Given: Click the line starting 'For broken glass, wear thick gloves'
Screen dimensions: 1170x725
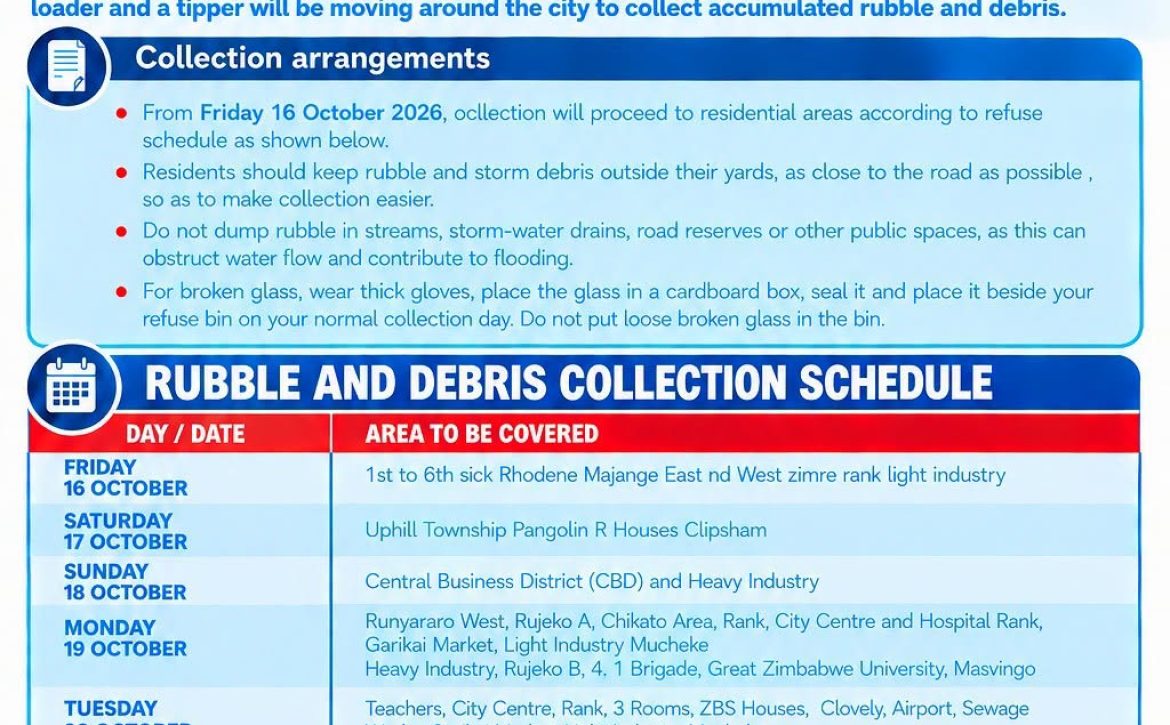Looking at the screenshot, I should (618, 292).
